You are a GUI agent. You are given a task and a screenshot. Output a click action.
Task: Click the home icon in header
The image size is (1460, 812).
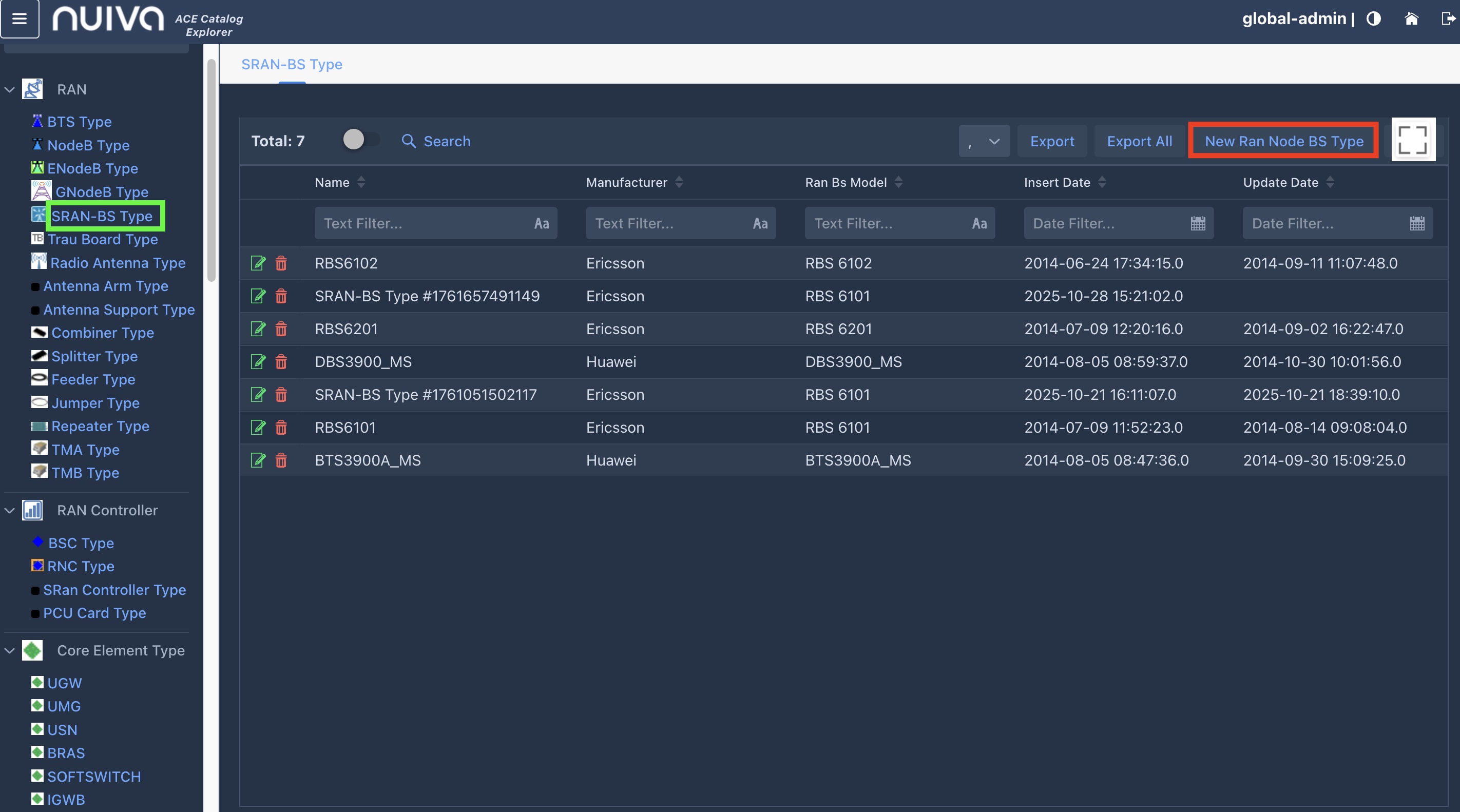[1411, 20]
